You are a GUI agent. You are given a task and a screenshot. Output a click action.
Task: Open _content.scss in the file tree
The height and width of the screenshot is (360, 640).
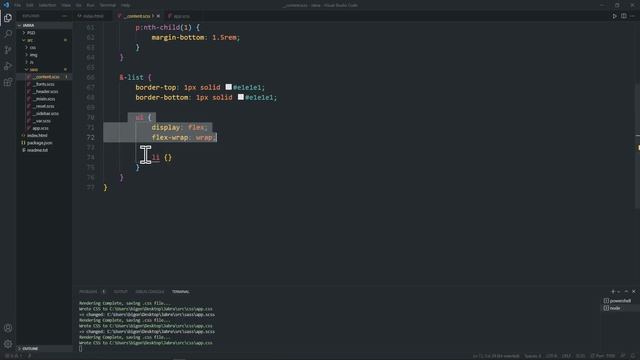tap(45, 77)
